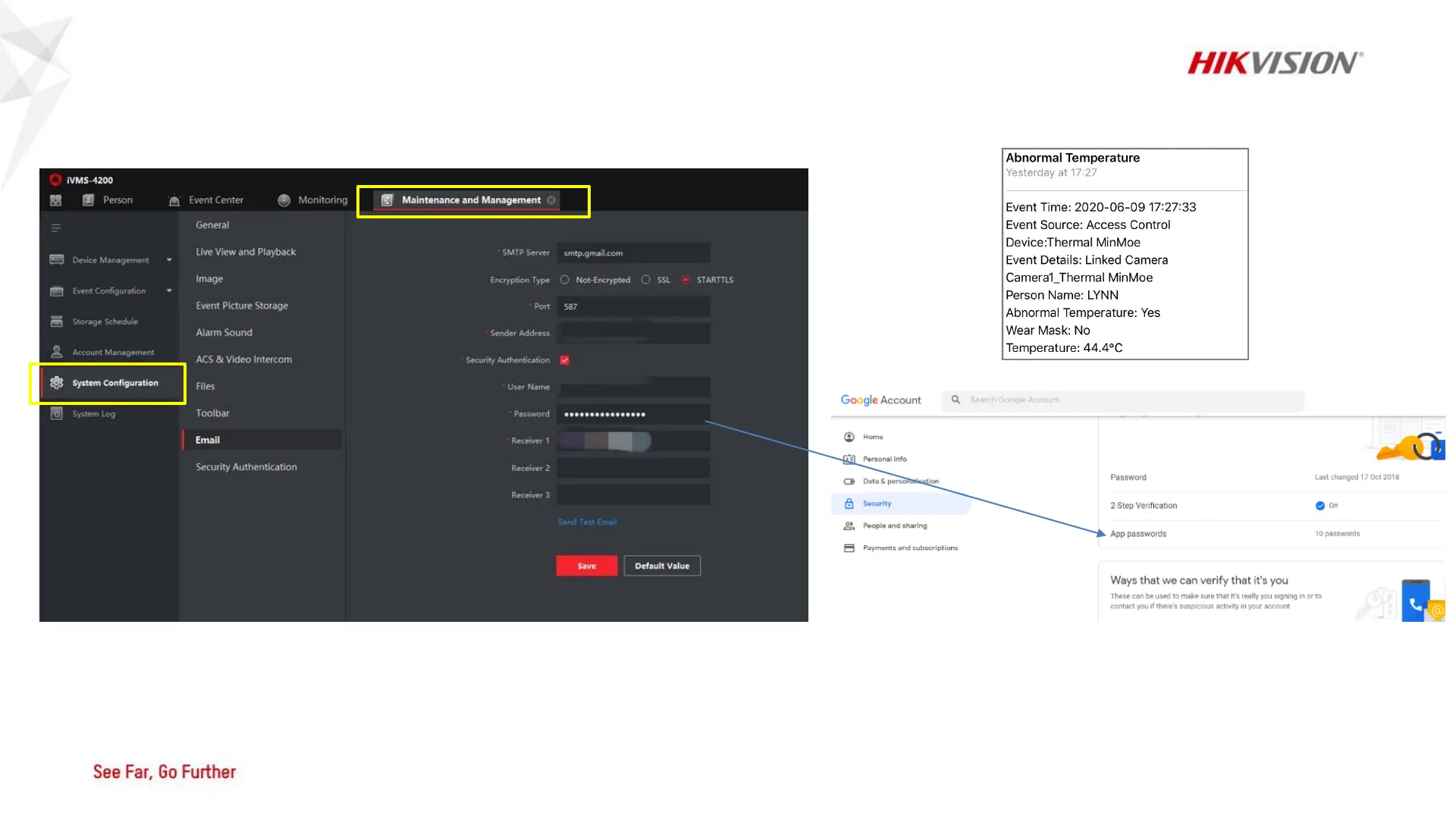Open Security Authentication settings entry

pyautogui.click(x=246, y=467)
